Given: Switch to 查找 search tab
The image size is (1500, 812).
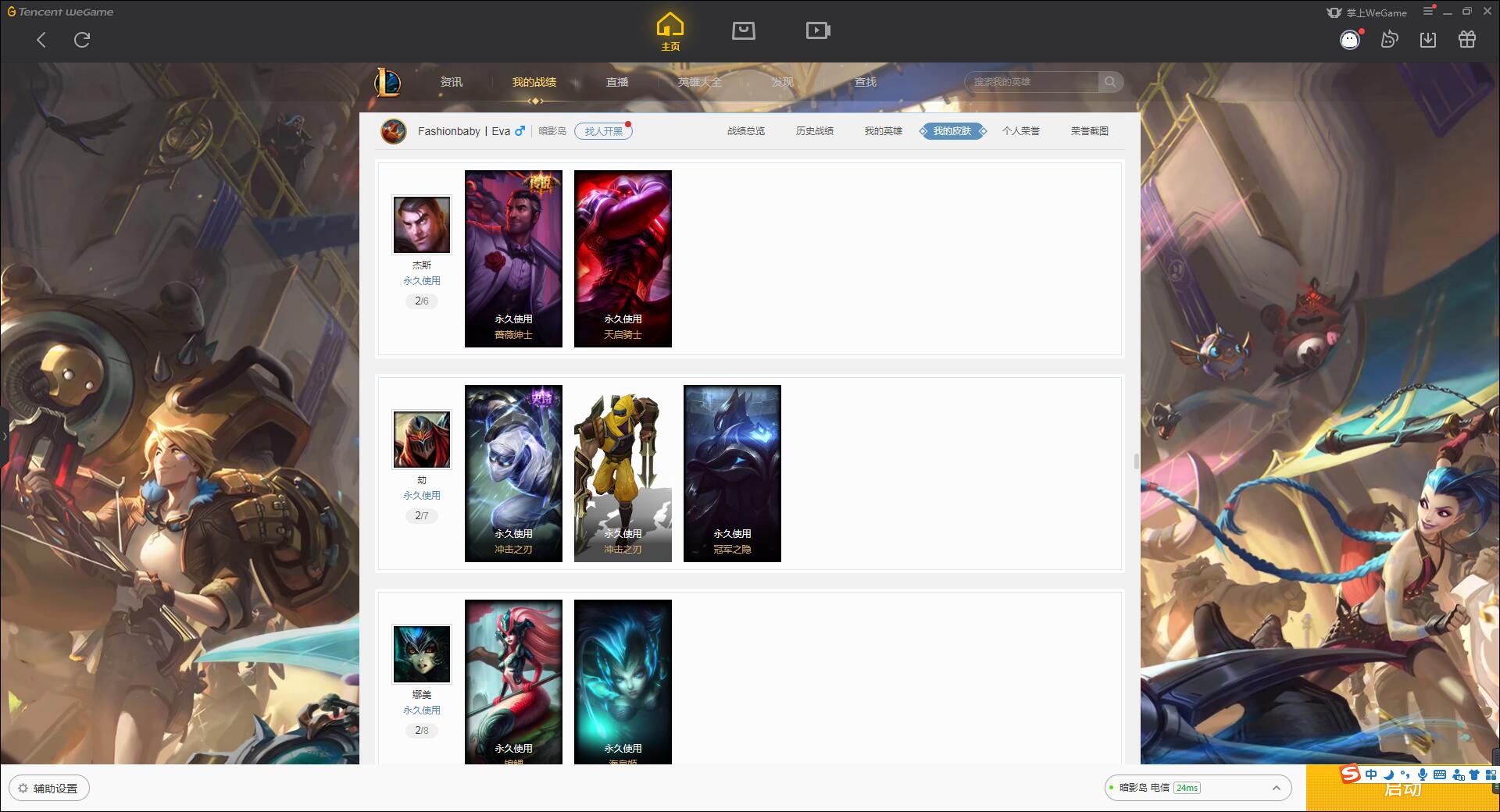Looking at the screenshot, I should pos(866,82).
